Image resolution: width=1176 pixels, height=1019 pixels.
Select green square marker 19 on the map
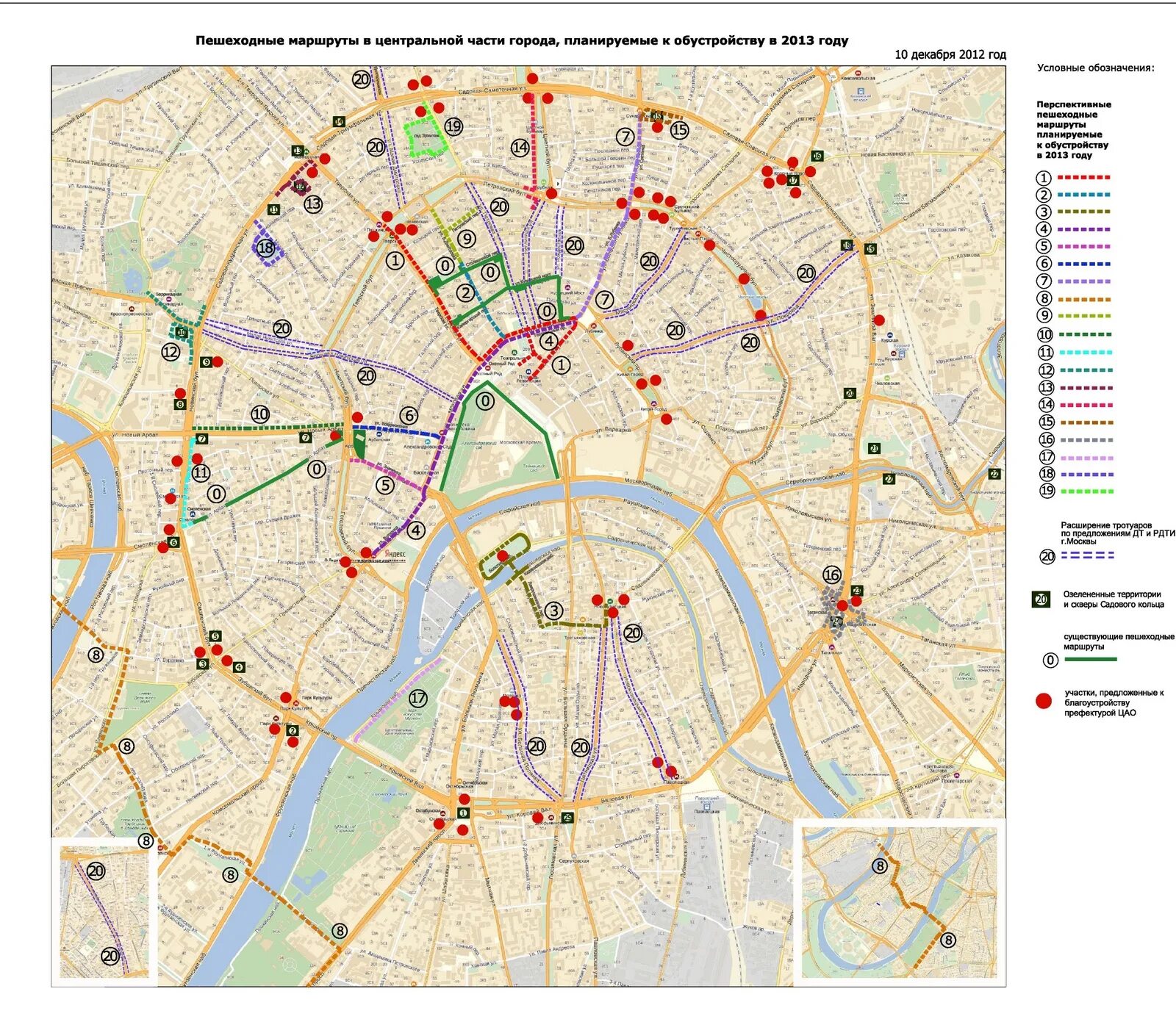click(x=870, y=249)
